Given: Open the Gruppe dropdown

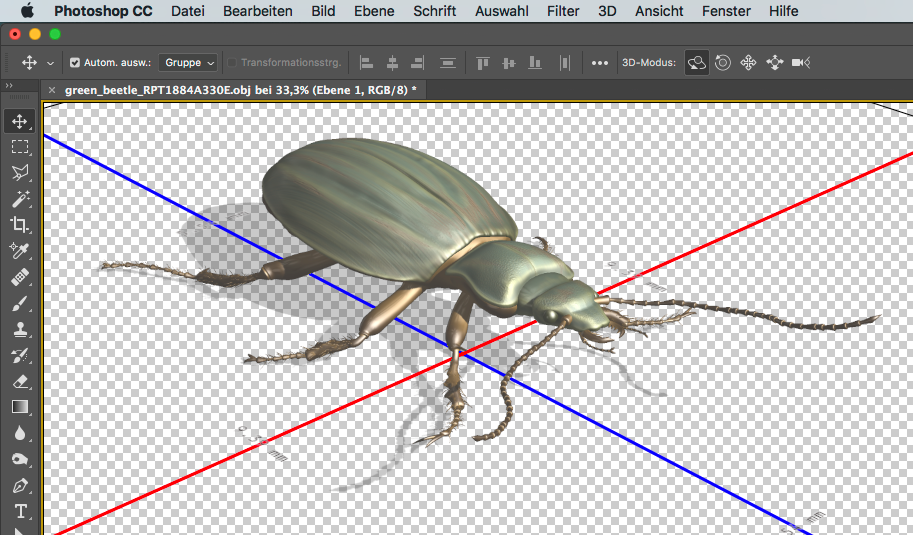Looking at the screenshot, I should tap(189, 62).
